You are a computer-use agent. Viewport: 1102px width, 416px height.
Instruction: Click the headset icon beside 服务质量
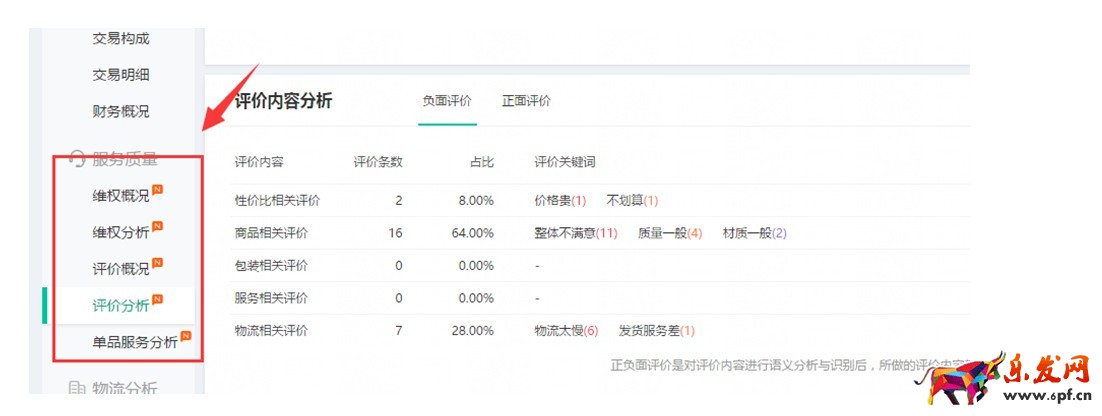click(x=76, y=158)
